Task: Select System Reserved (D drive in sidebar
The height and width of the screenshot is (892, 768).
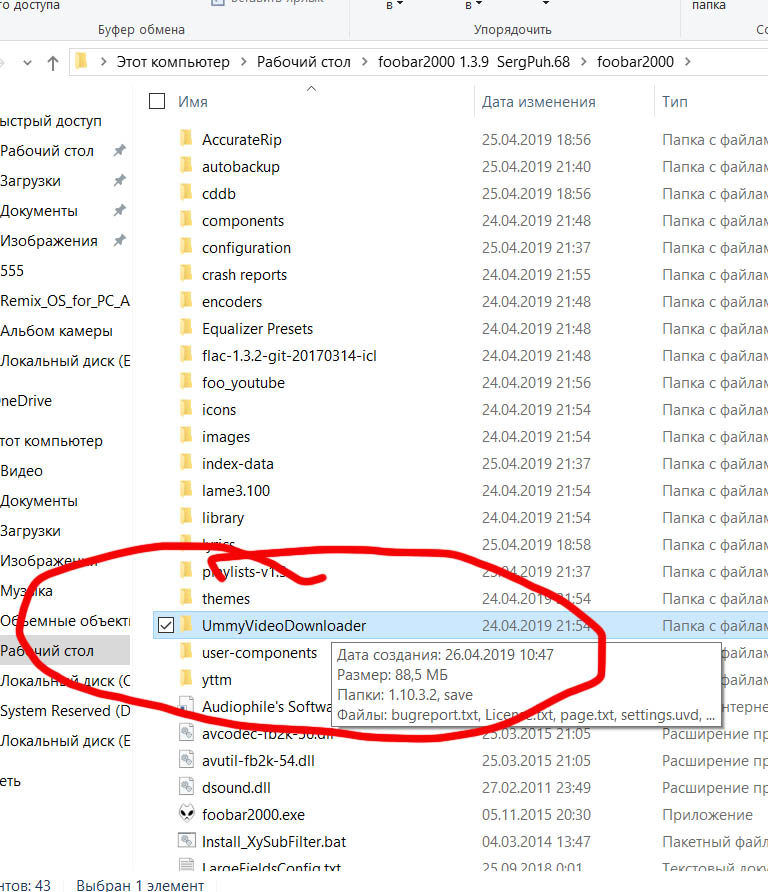Action: pyautogui.click(x=65, y=711)
